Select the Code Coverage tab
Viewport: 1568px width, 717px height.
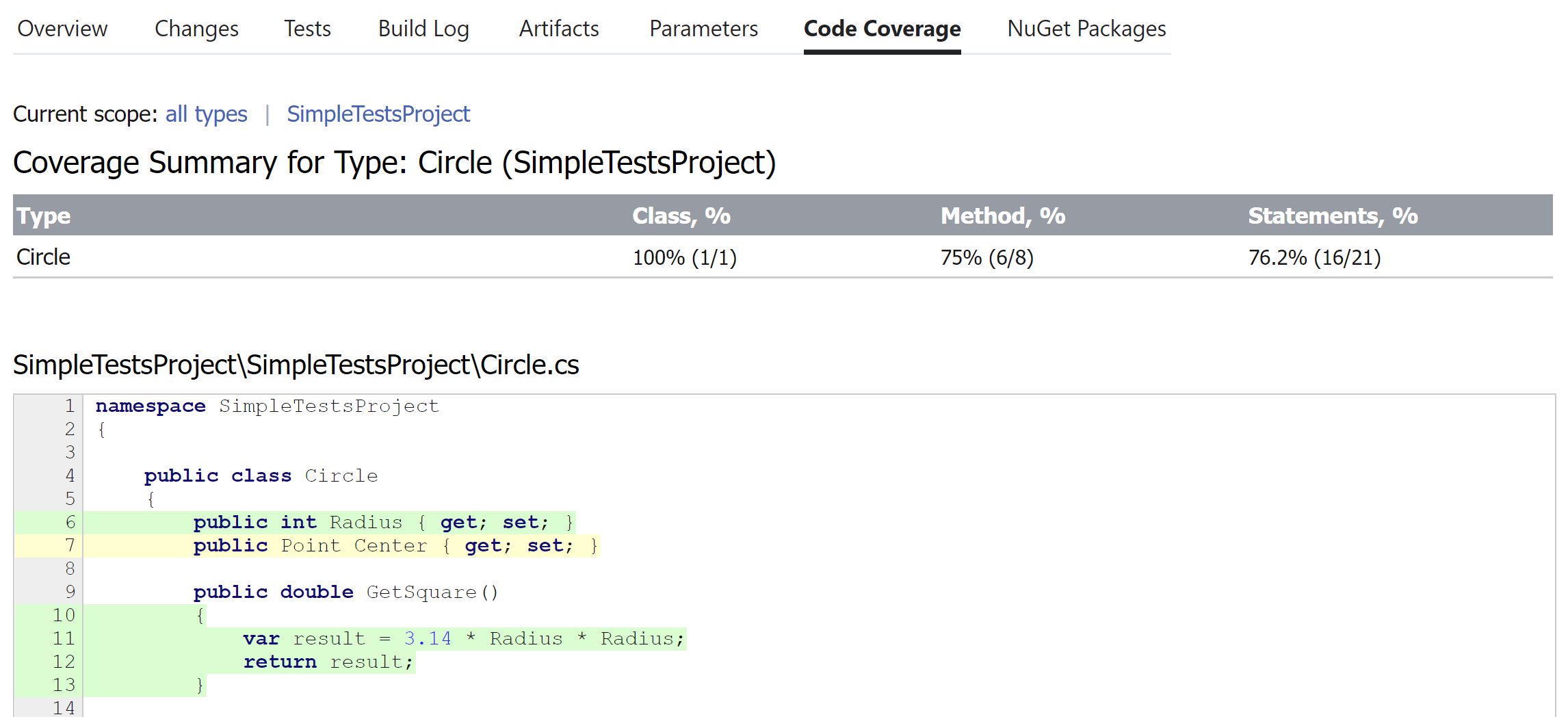pos(882,29)
